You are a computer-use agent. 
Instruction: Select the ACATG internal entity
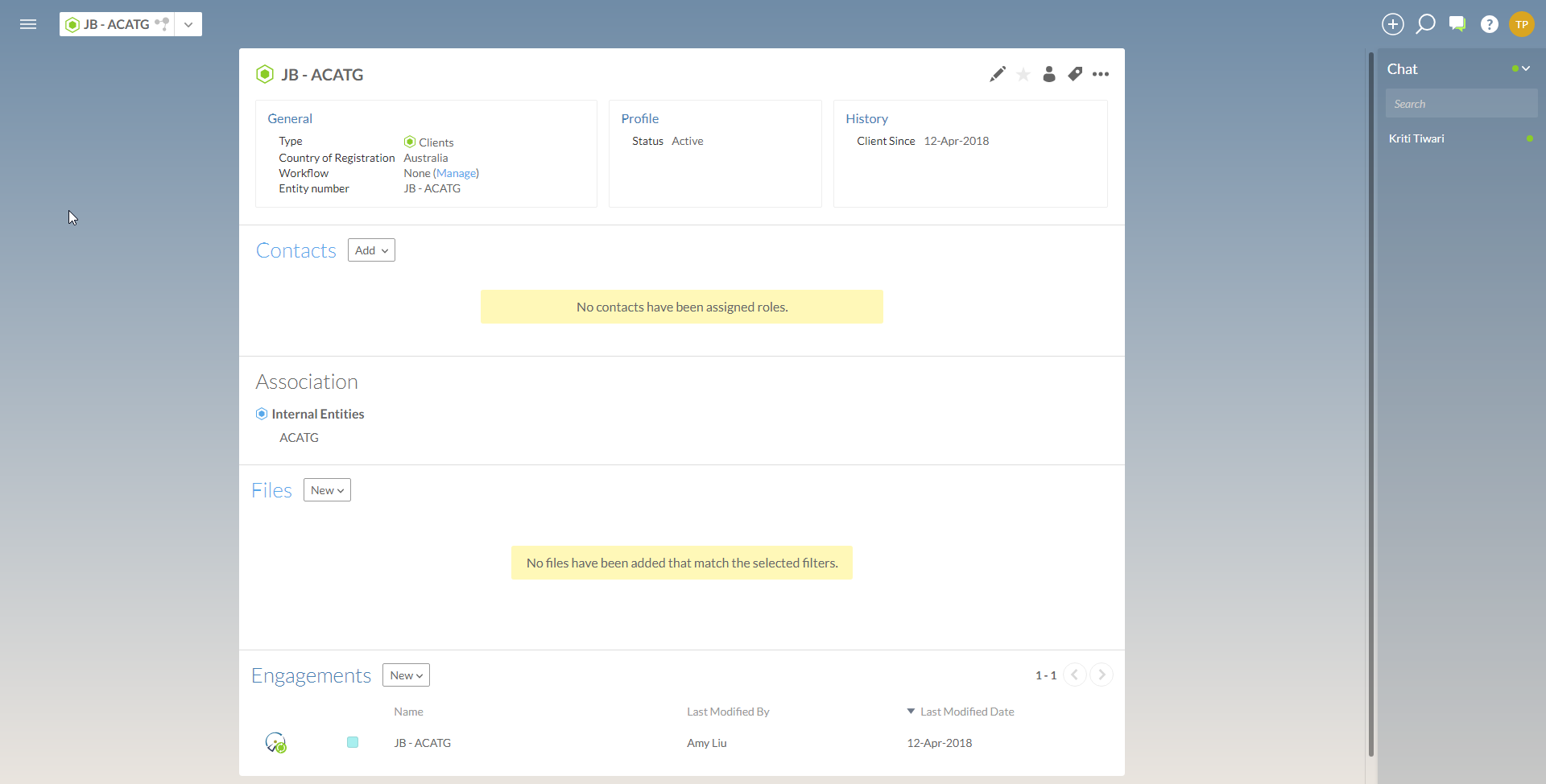[x=299, y=437]
